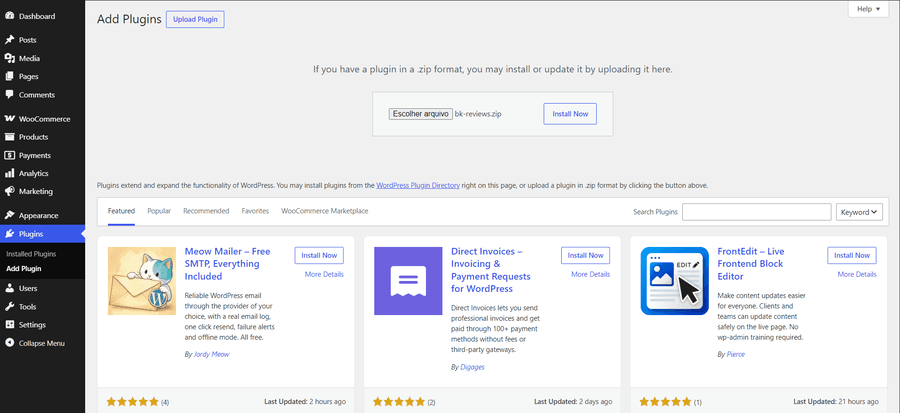Switch to the Featured tab
The image size is (900, 413).
click(x=121, y=211)
